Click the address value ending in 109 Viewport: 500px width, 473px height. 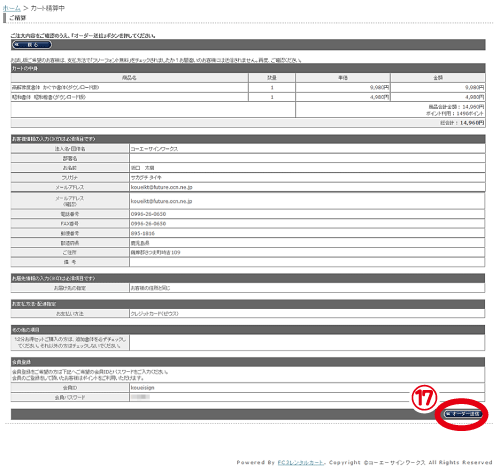click(x=155, y=252)
